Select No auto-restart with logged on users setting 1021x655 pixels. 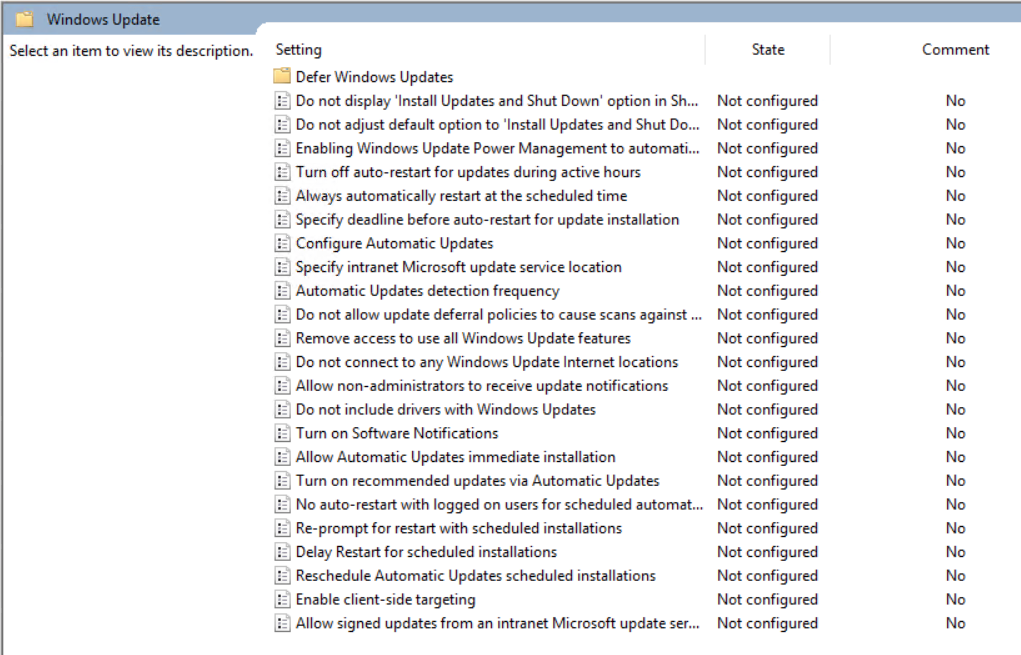[x=499, y=505]
